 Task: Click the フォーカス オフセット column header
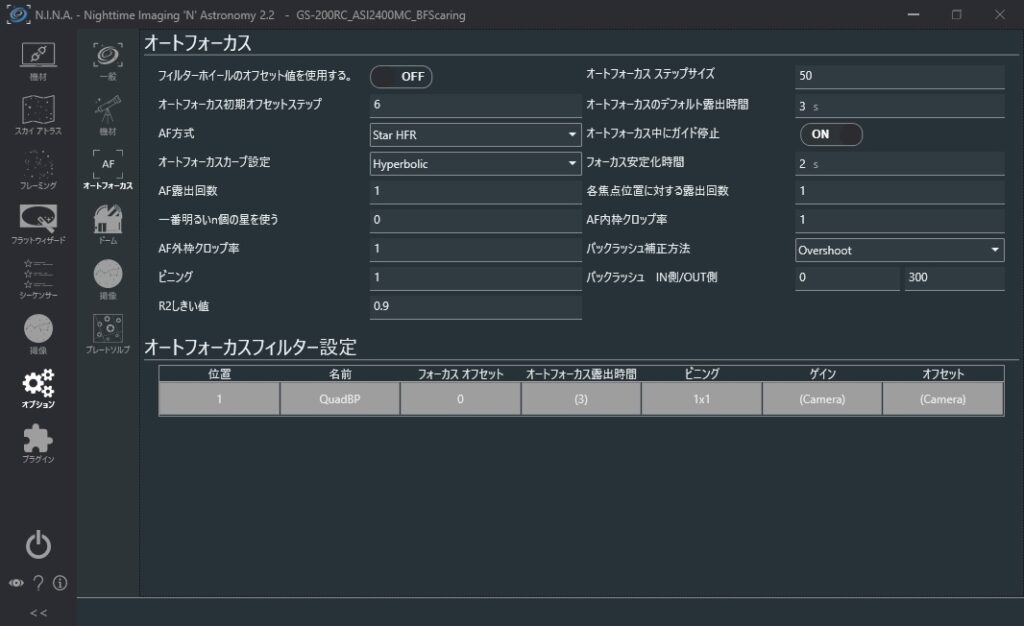(x=460, y=373)
